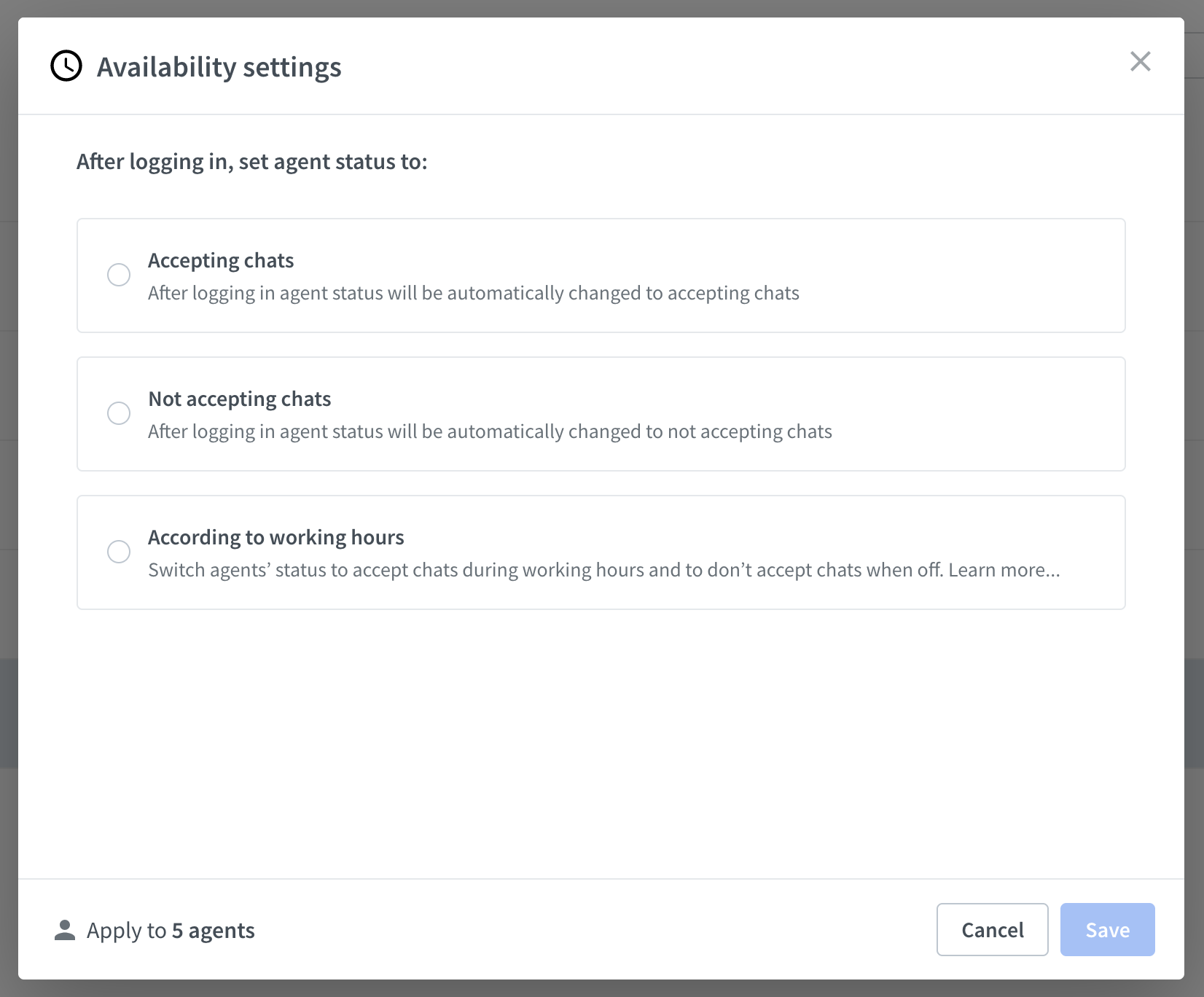
Task: Click the Availability settings dialog title
Action: [x=219, y=67]
